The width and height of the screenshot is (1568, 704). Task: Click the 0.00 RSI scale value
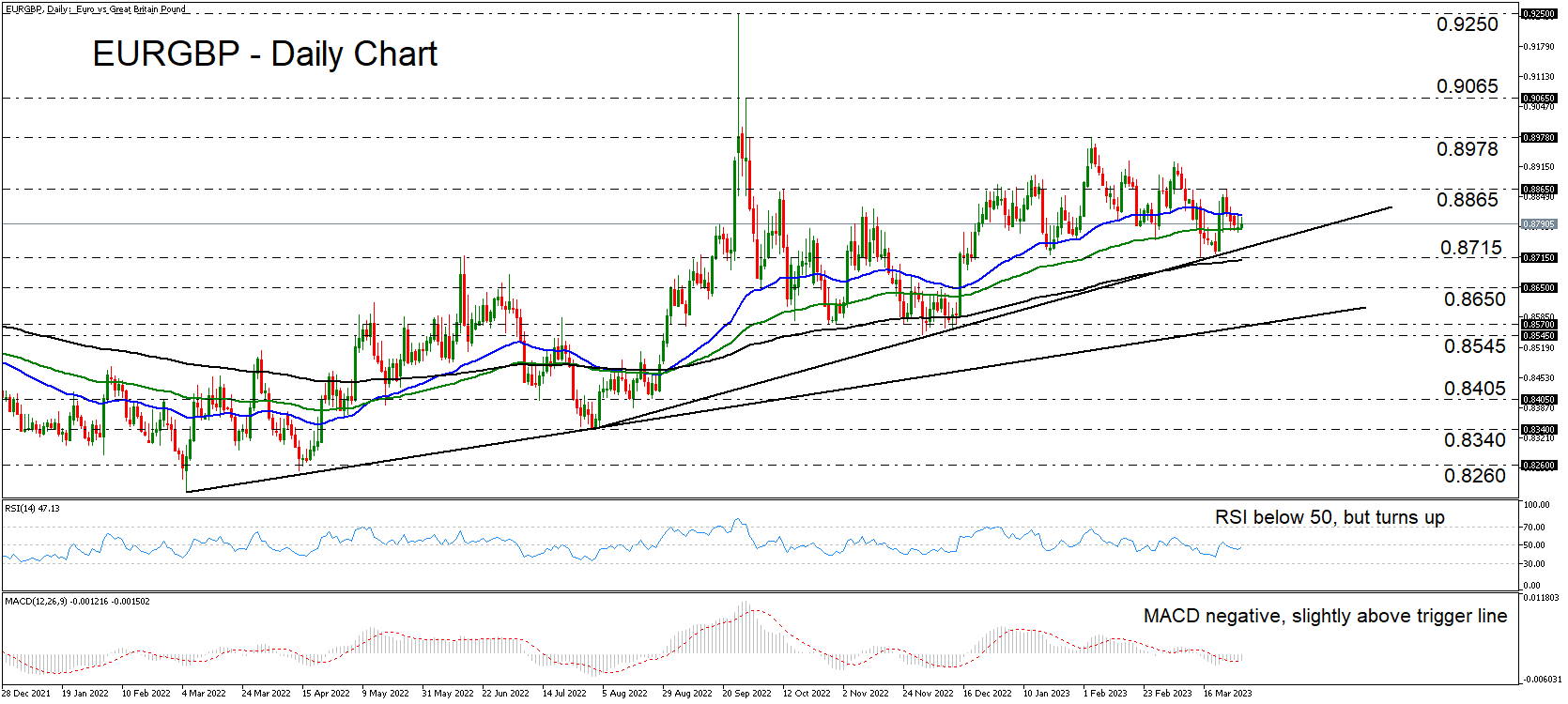1531,586
